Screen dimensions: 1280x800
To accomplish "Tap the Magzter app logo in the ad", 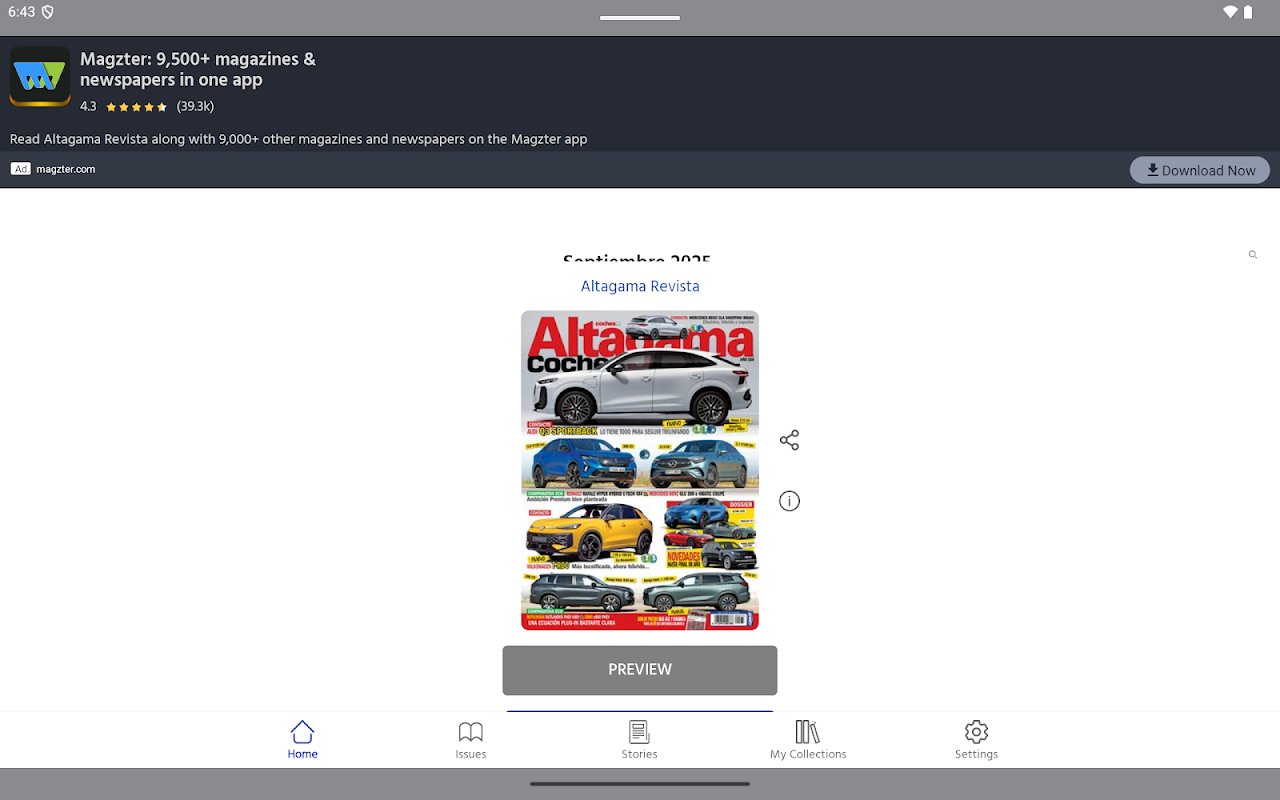I will (x=40, y=76).
